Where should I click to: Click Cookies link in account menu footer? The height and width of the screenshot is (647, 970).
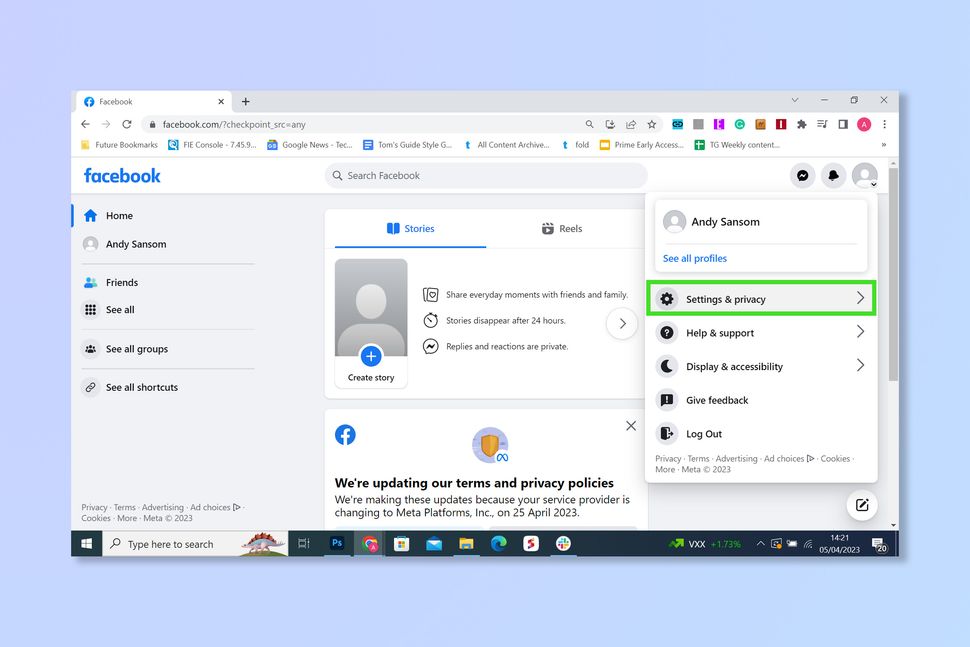click(835, 458)
